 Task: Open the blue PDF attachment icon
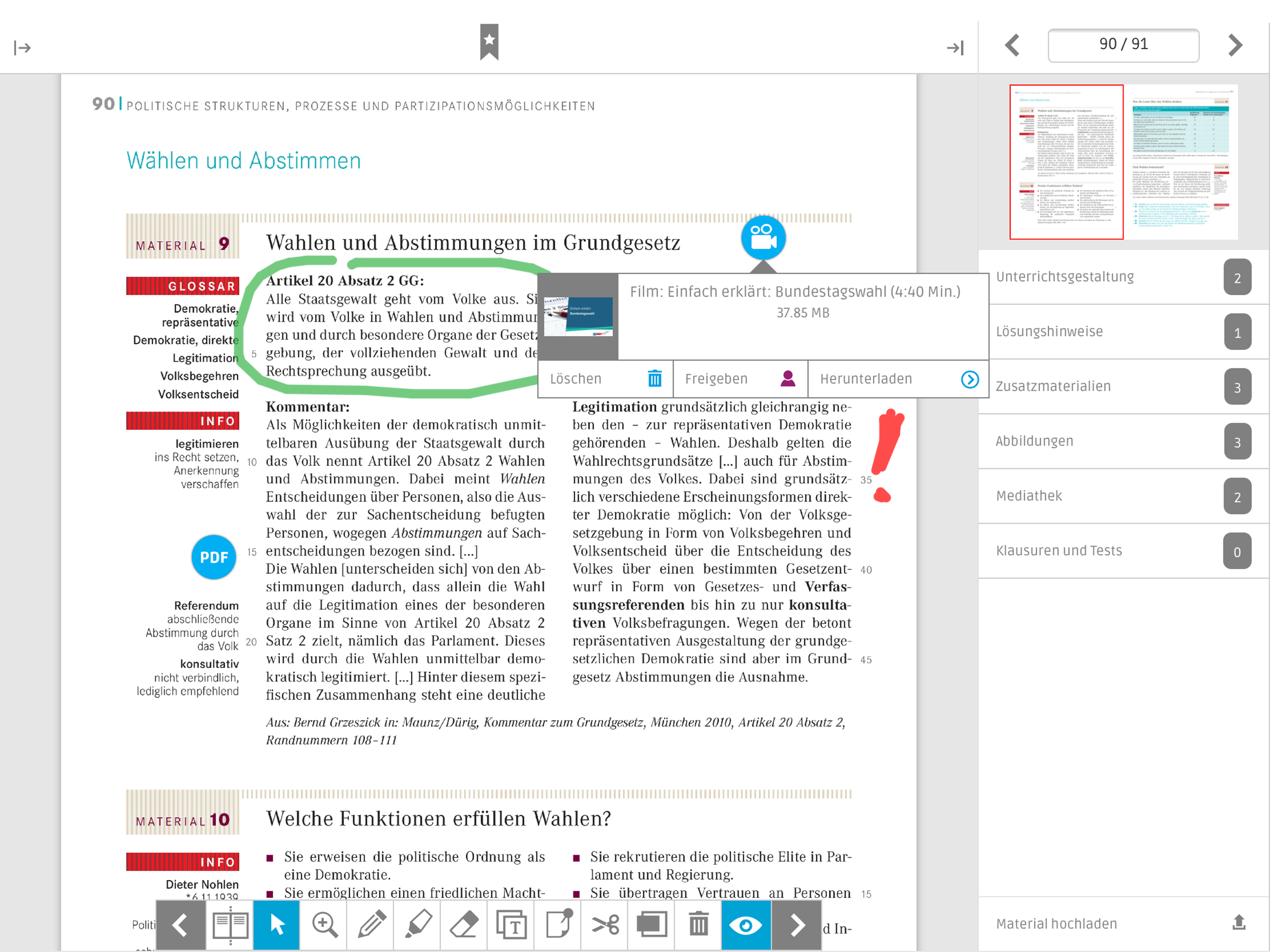point(213,557)
